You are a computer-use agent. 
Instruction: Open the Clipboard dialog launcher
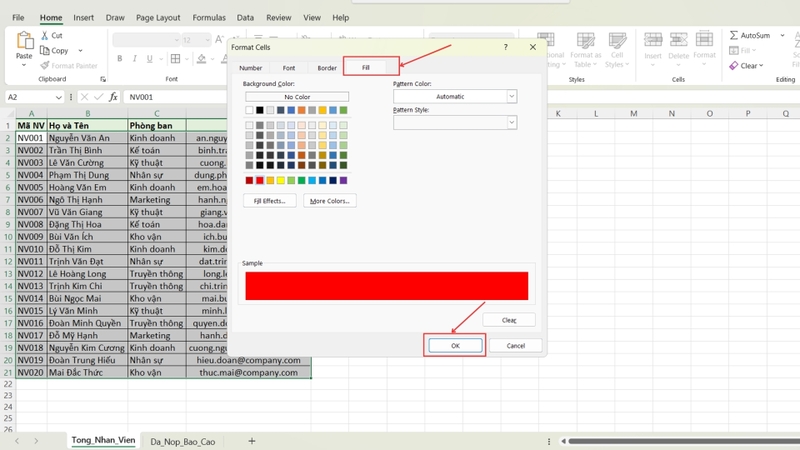103,79
